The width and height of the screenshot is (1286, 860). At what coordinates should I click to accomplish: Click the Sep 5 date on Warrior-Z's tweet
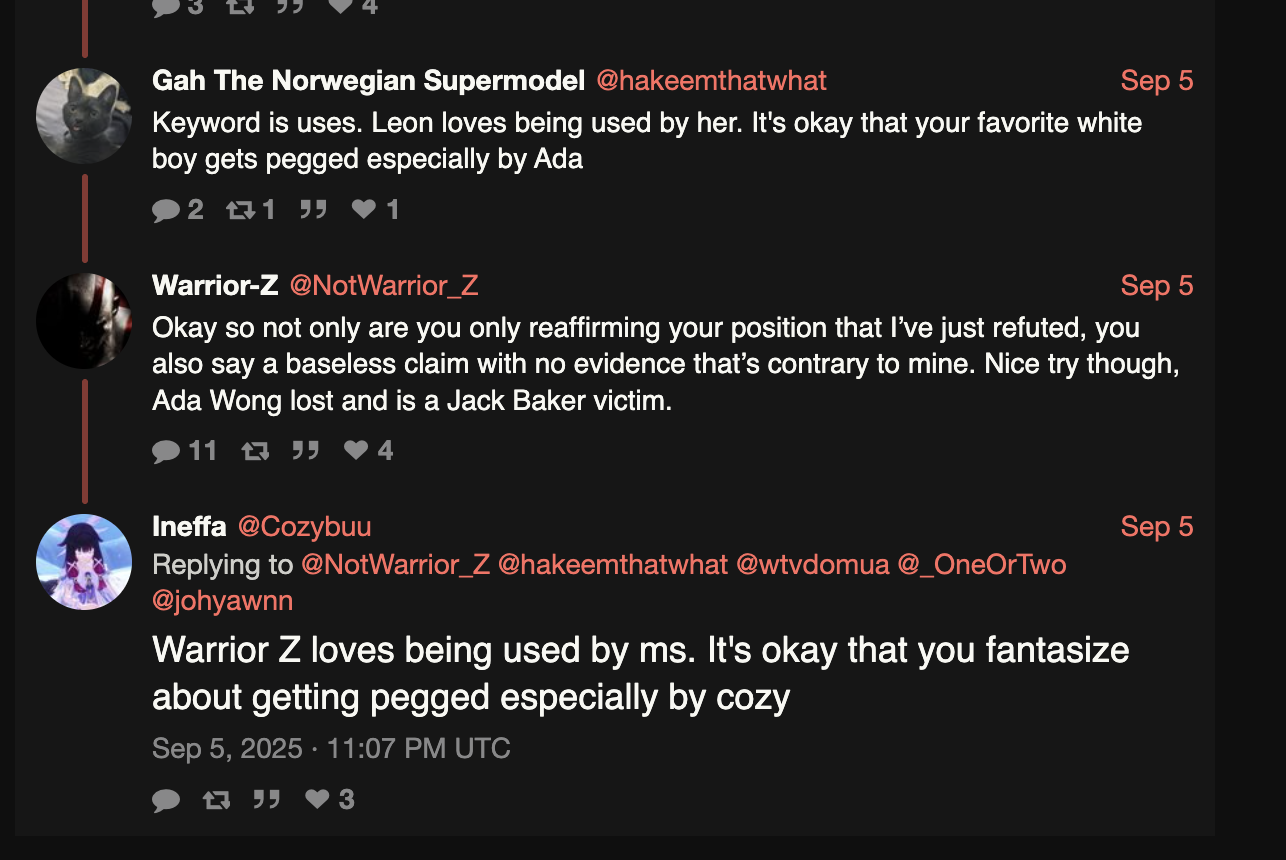1156,286
